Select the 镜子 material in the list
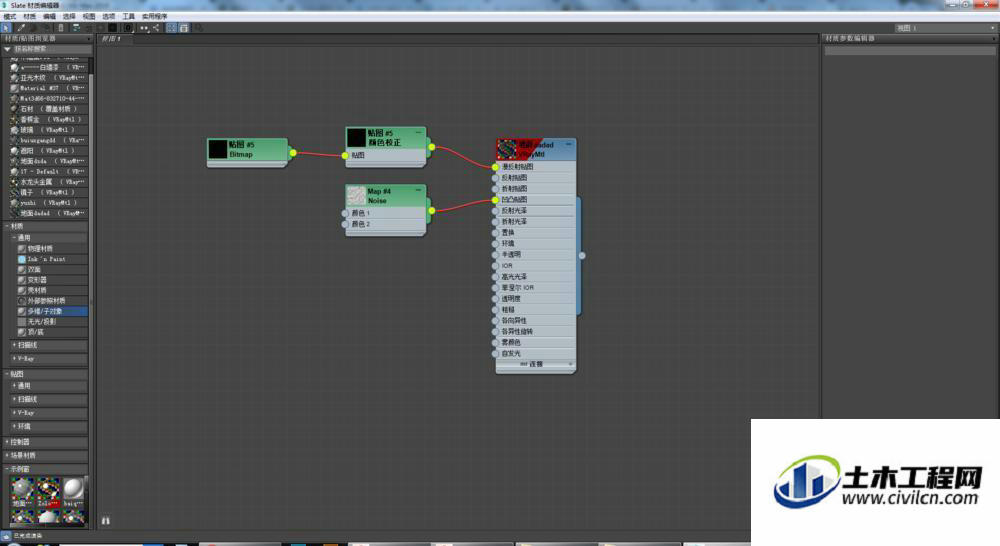 tap(48, 192)
